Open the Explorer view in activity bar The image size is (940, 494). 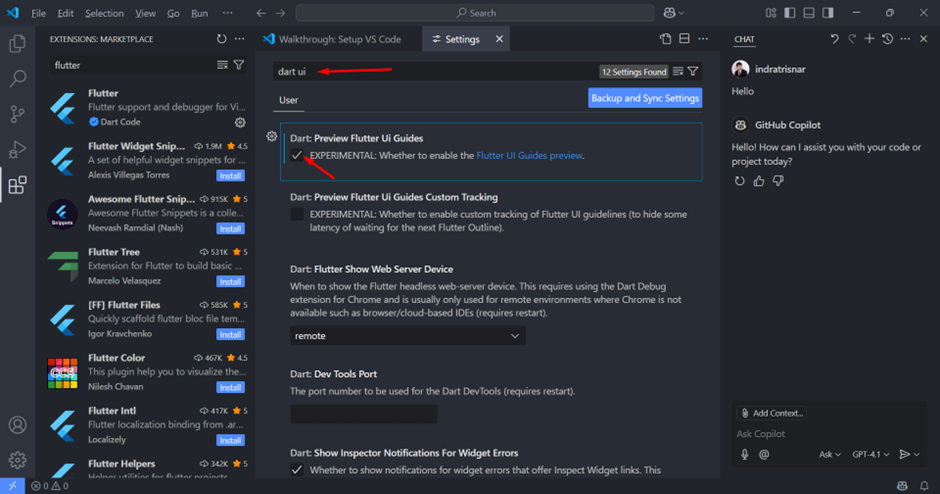pos(17,44)
